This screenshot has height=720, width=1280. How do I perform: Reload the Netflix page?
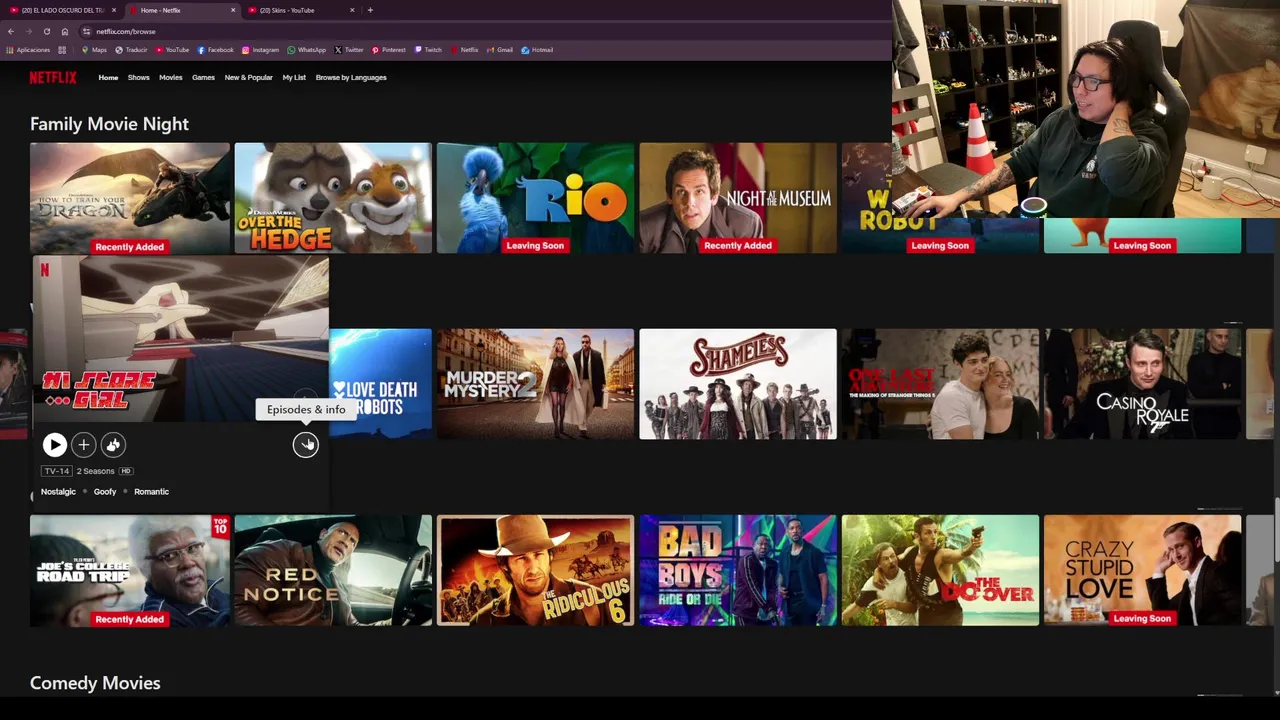[x=46, y=31]
